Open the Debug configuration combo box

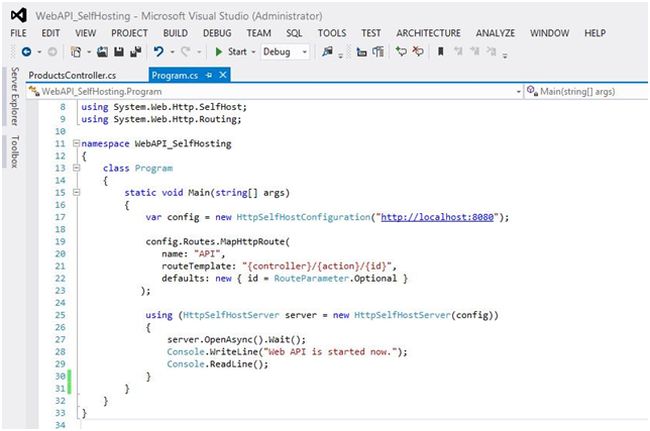(285, 52)
